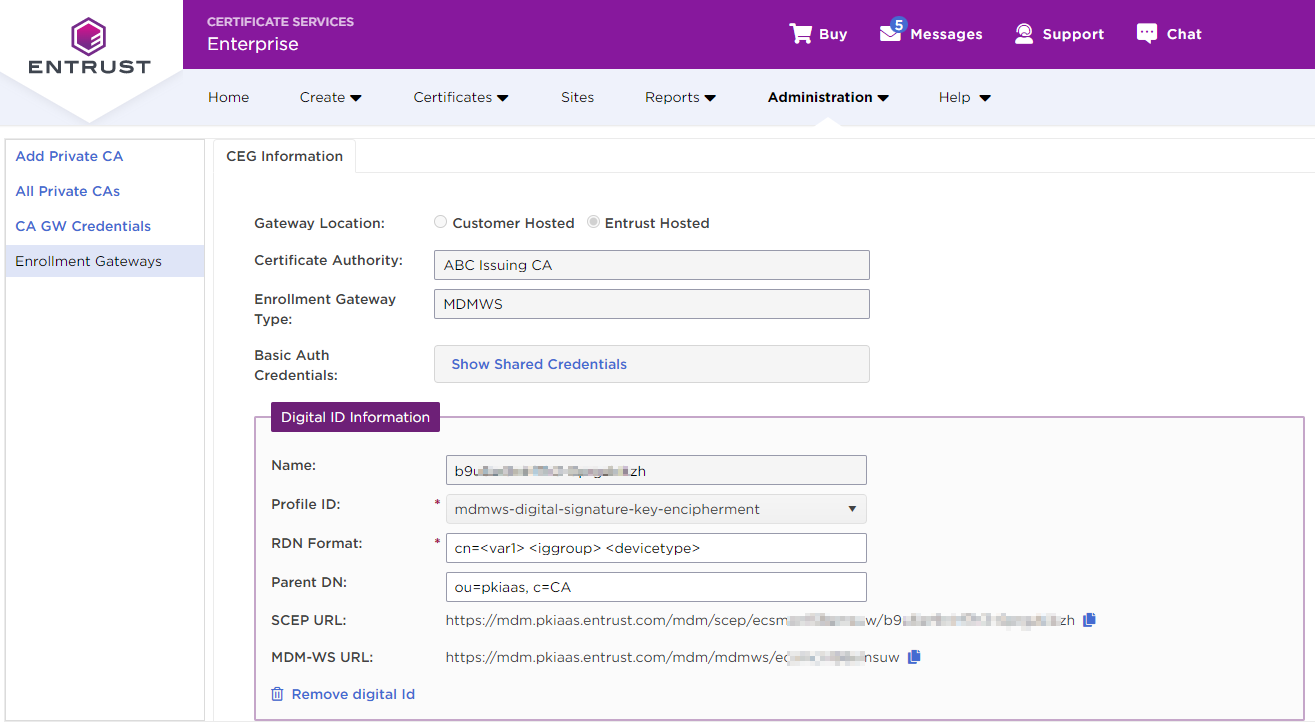Image resolution: width=1315 pixels, height=727 pixels.
Task: Go to the Sites menu item
Action: (577, 97)
